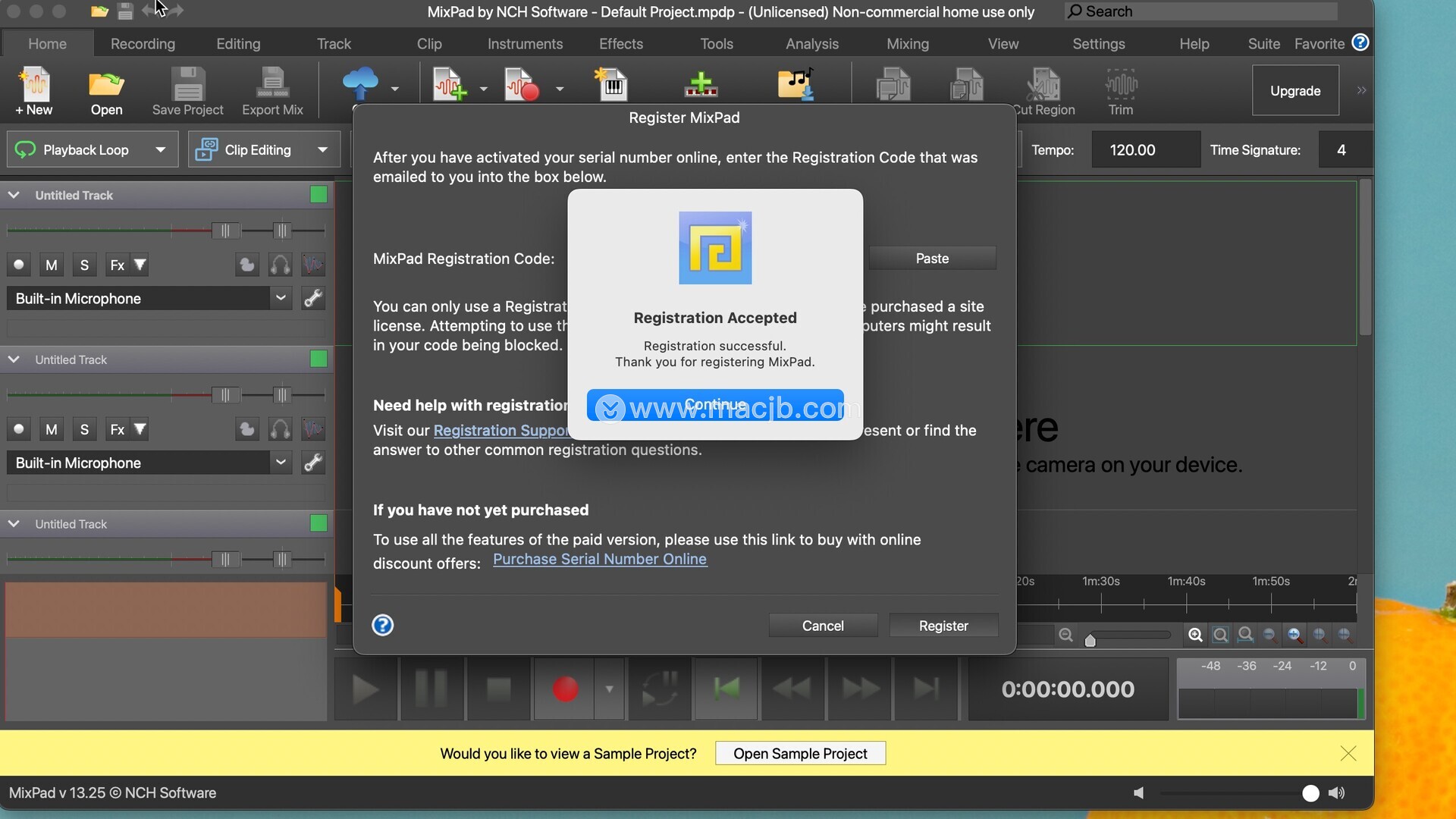
Task: Solo the second Untitled Track
Action: [x=84, y=429]
